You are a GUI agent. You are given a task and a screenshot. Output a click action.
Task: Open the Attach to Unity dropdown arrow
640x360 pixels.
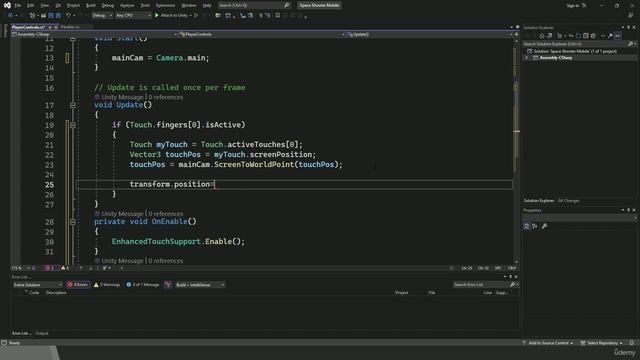coord(191,16)
